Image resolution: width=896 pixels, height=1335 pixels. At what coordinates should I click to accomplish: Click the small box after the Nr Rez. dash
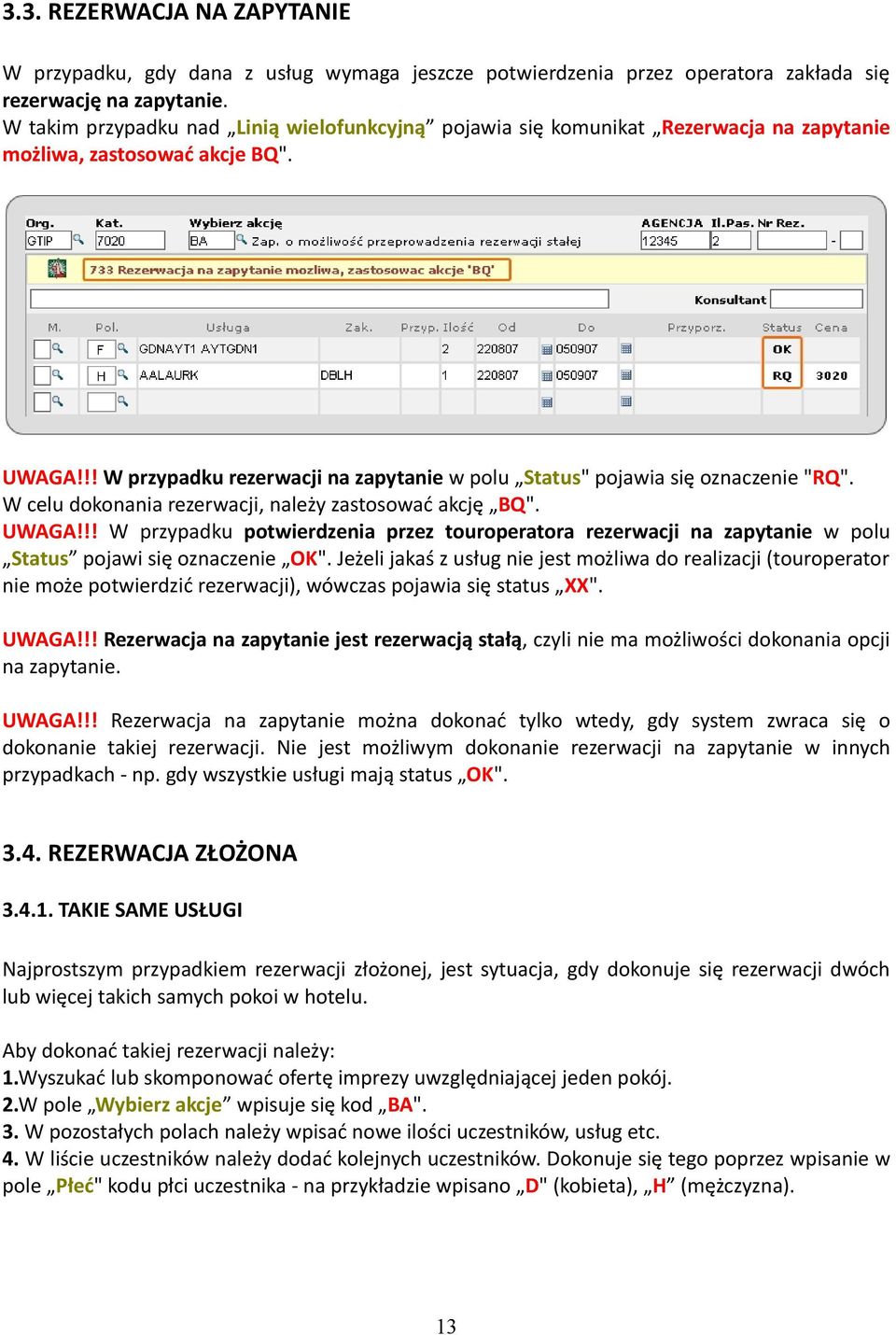pyautogui.click(x=851, y=241)
